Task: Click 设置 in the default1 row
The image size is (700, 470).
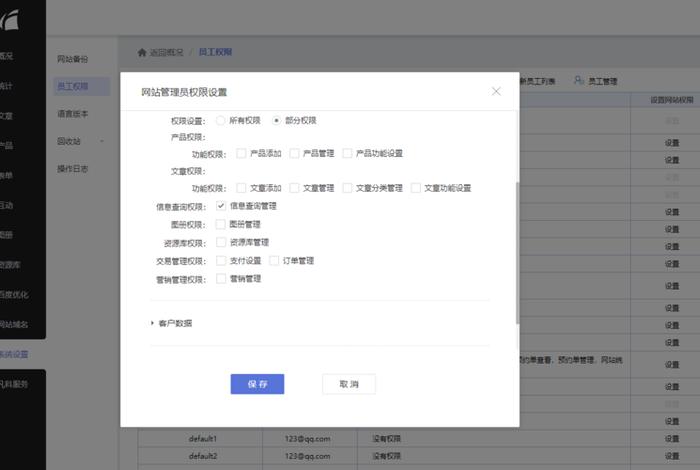Action: coord(672,439)
